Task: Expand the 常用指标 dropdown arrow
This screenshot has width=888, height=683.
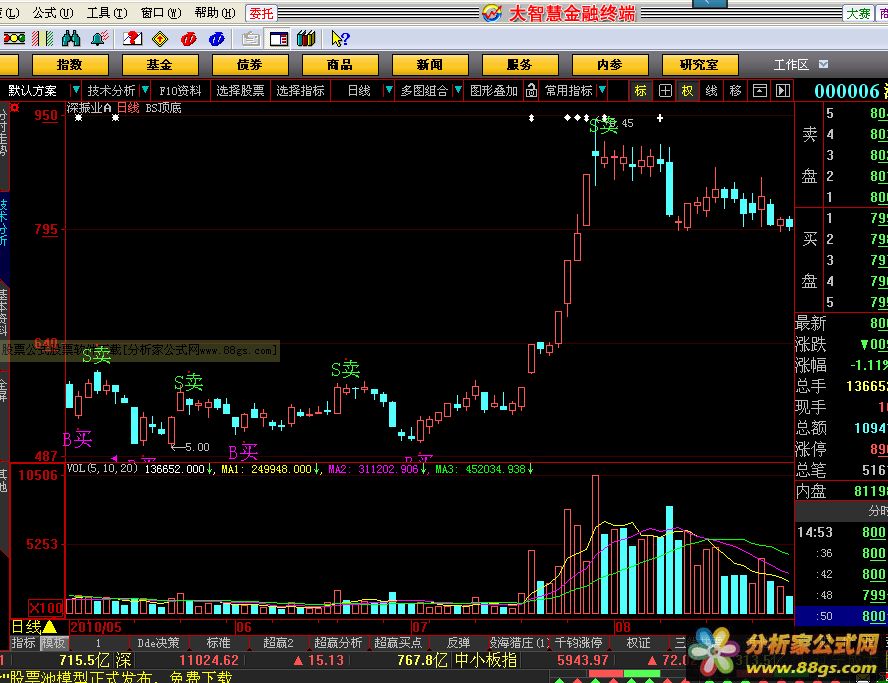Action: point(602,90)
